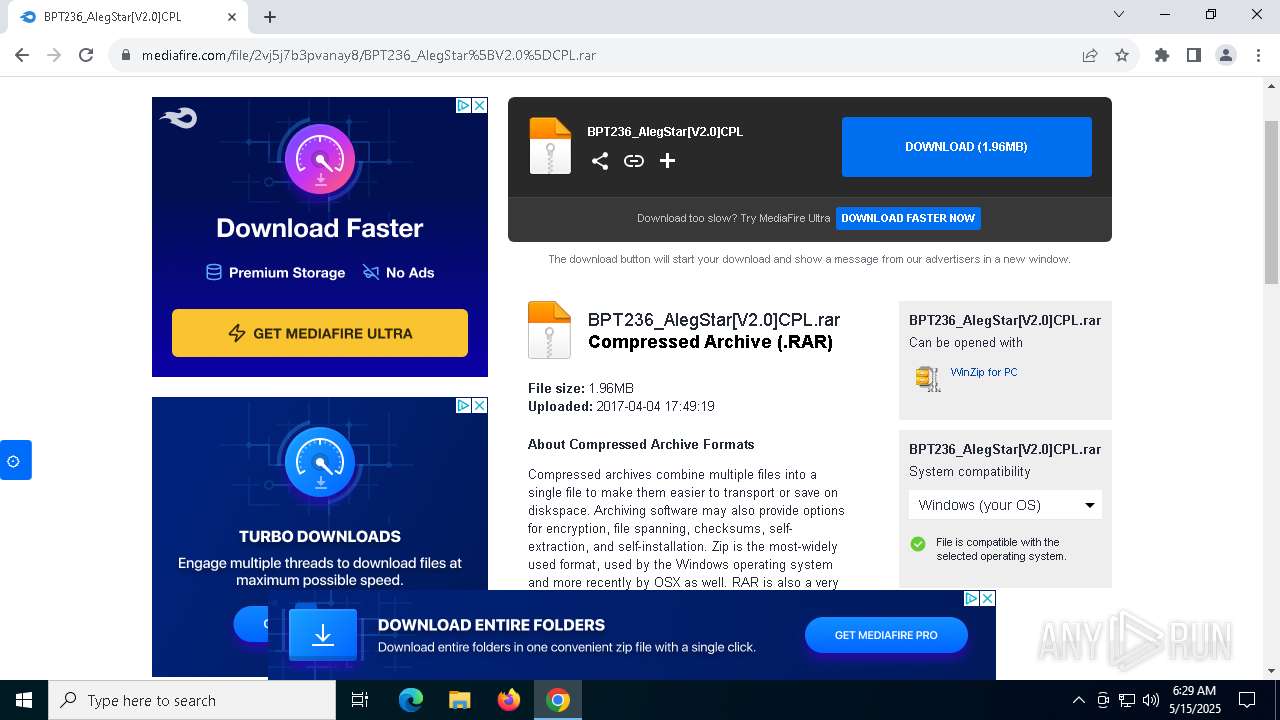The height and width of the screenshot is (720, 1280).
Task: Launch Microsoft Edge from the taskbar
Action: tap(411, 700)
